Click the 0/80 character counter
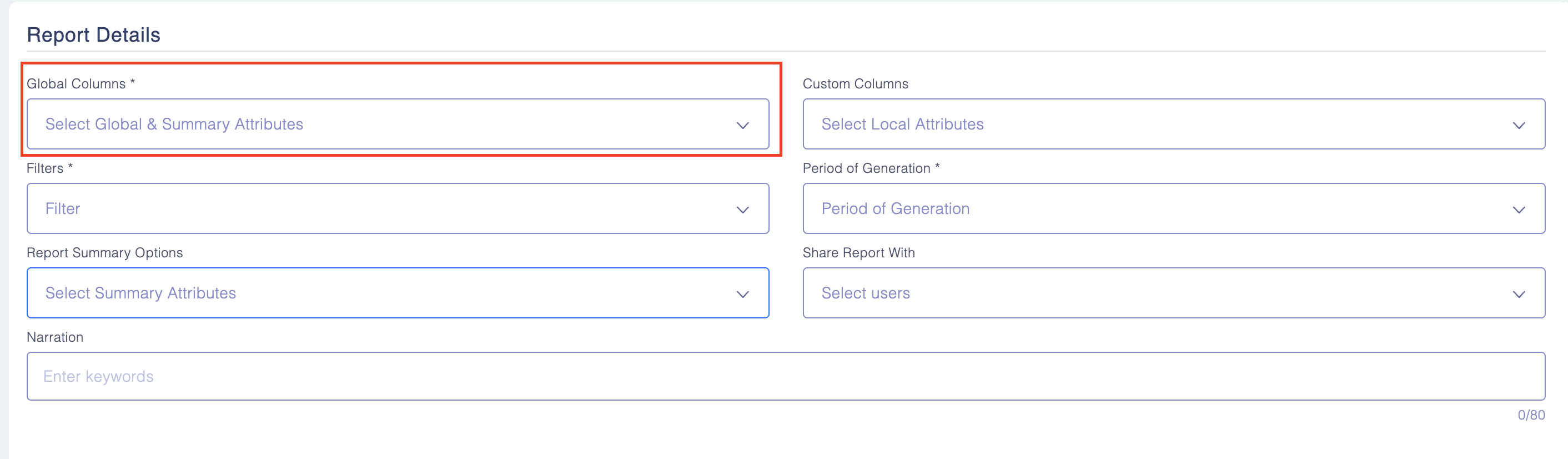Screen dimensions: 1568x459 tap(1530, 415)
